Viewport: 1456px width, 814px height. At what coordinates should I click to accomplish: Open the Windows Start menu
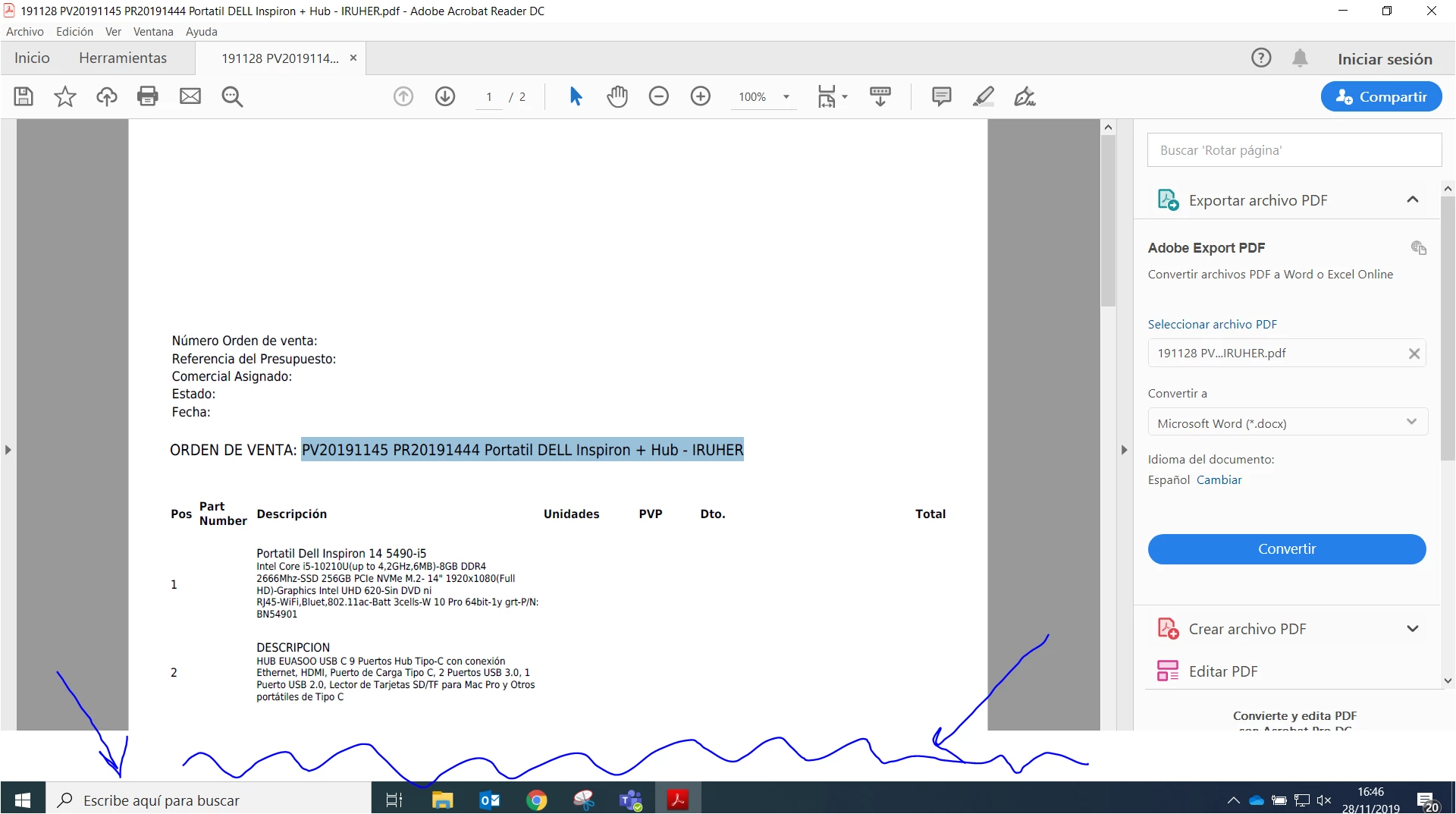tap(23, 800)
